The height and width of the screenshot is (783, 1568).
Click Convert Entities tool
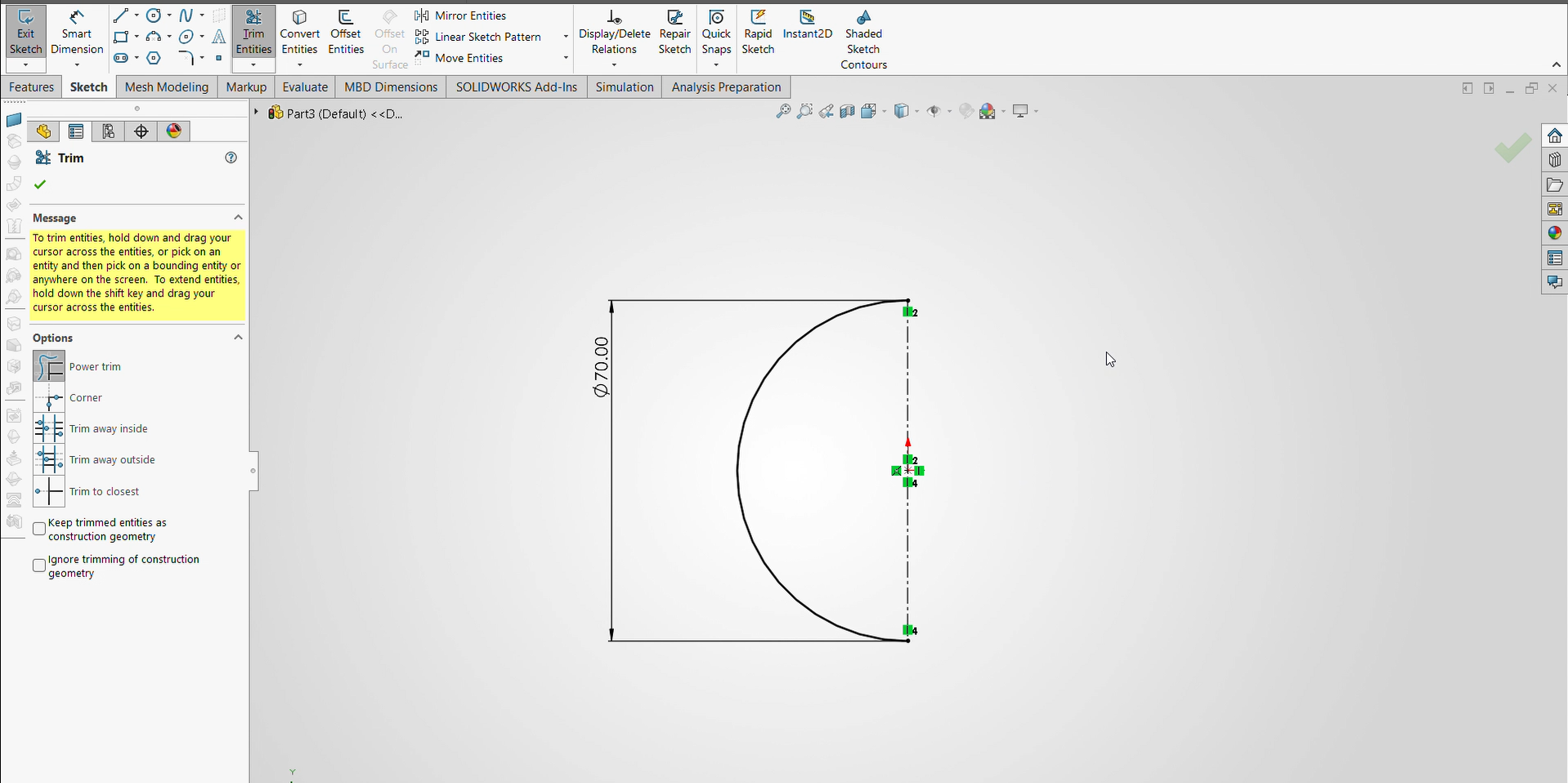(299, 33)
